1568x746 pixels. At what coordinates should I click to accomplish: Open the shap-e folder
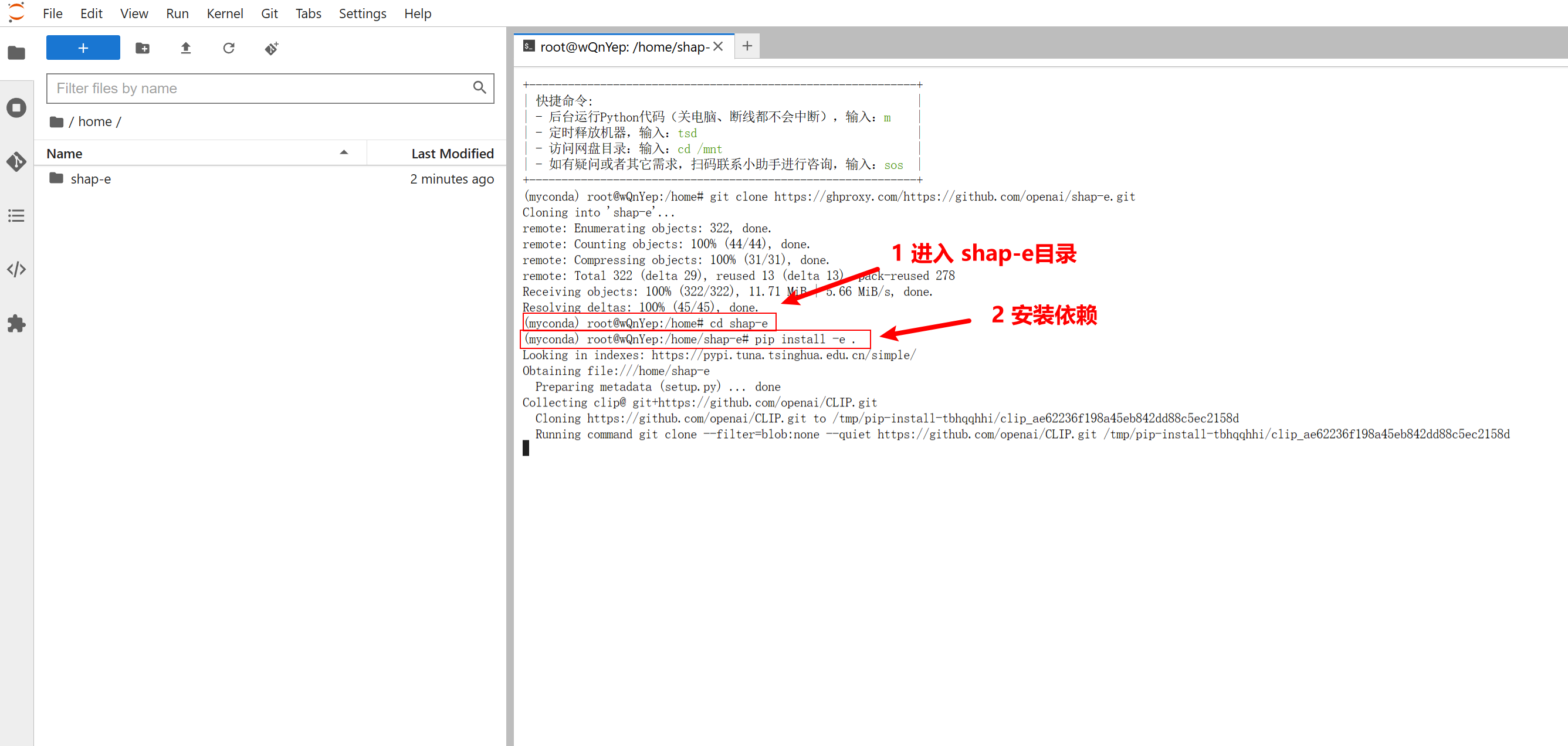pyautogui.click(x=90, y=179)
